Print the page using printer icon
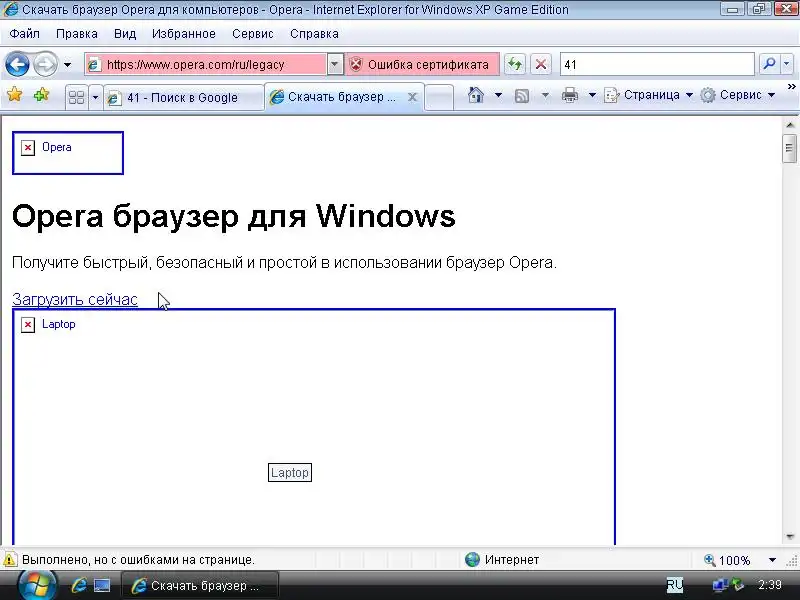800x600 pixels. point(570,95)
